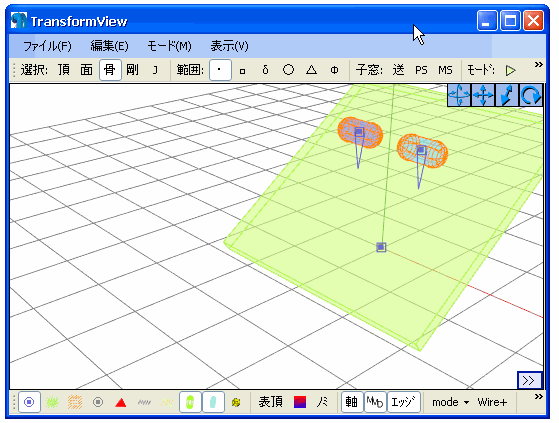Click the rotate-axis view gizmo icon

(459, 95)
